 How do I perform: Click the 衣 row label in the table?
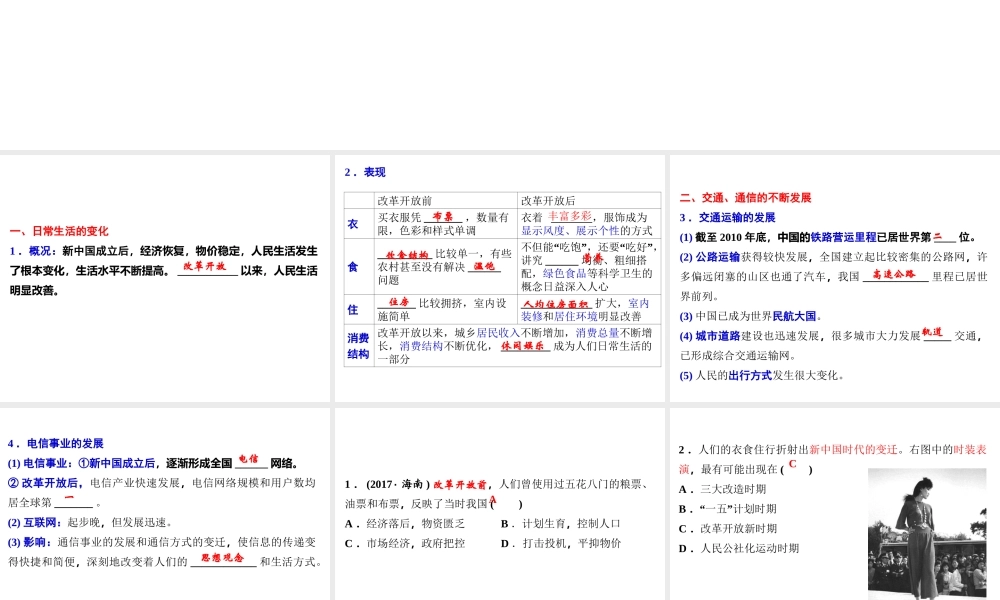click(x=352, y=224)
